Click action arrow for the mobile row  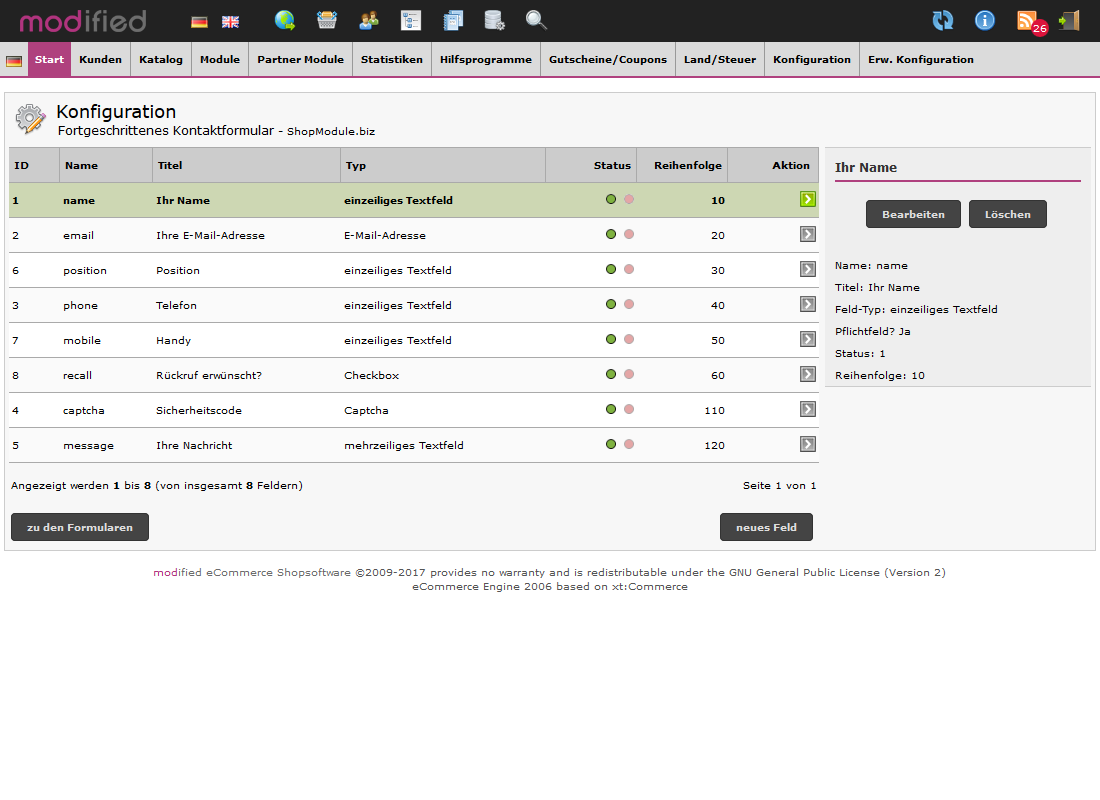(808, 339)
